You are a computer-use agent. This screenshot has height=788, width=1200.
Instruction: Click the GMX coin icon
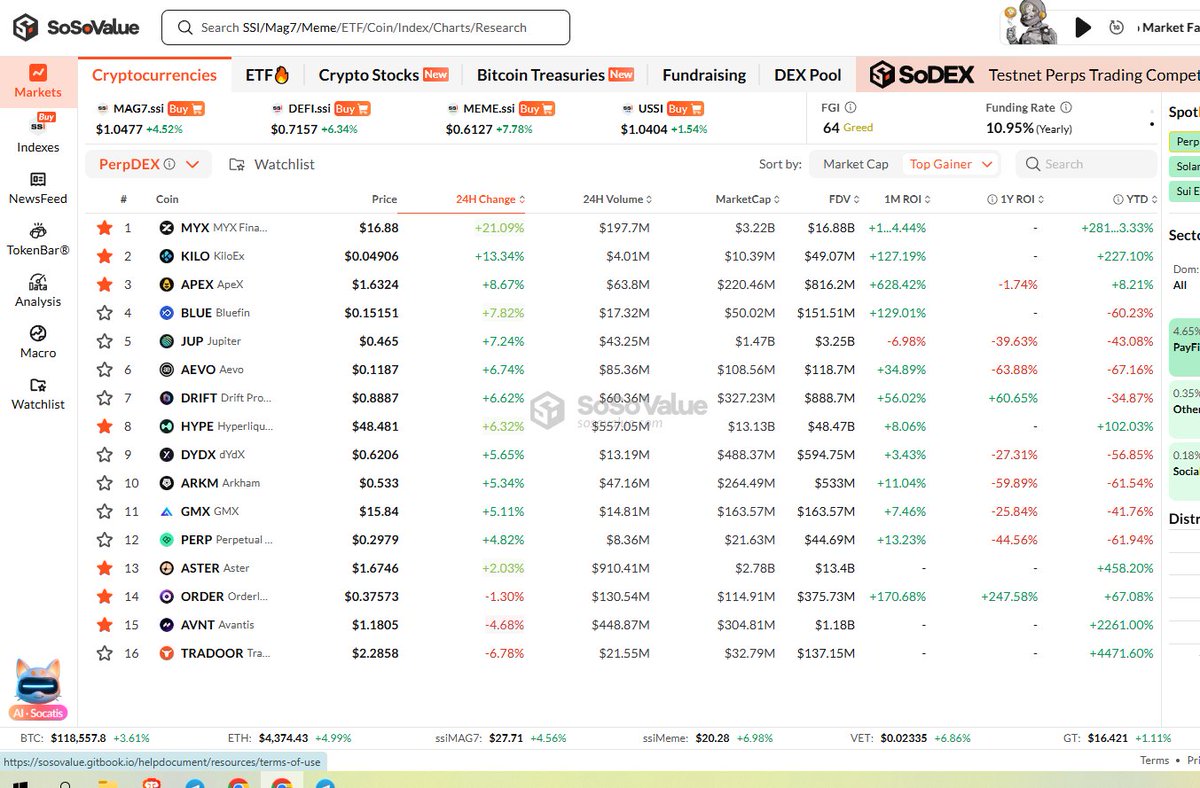click(x=167, y=511)
